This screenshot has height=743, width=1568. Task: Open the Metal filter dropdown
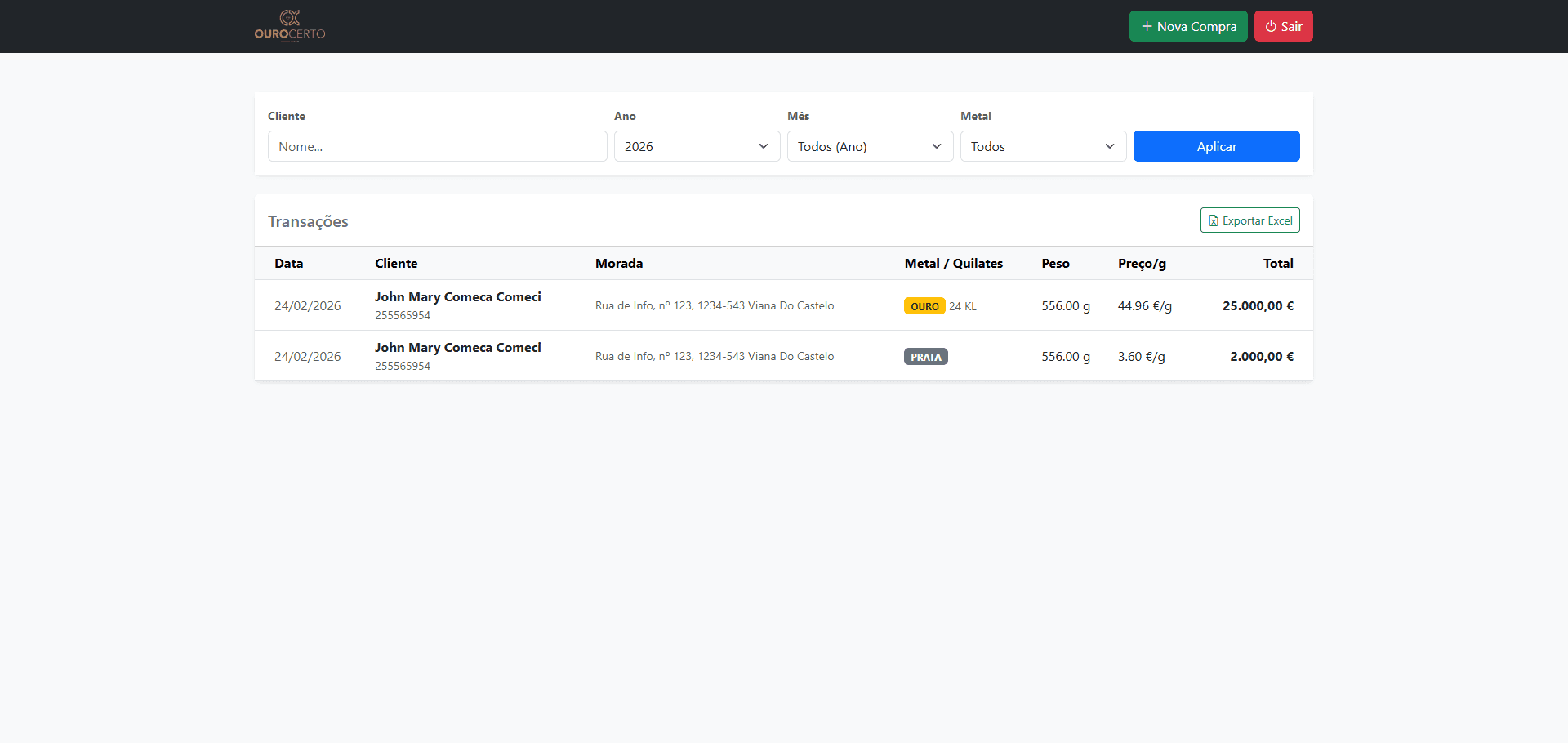tap(1043, 146)
